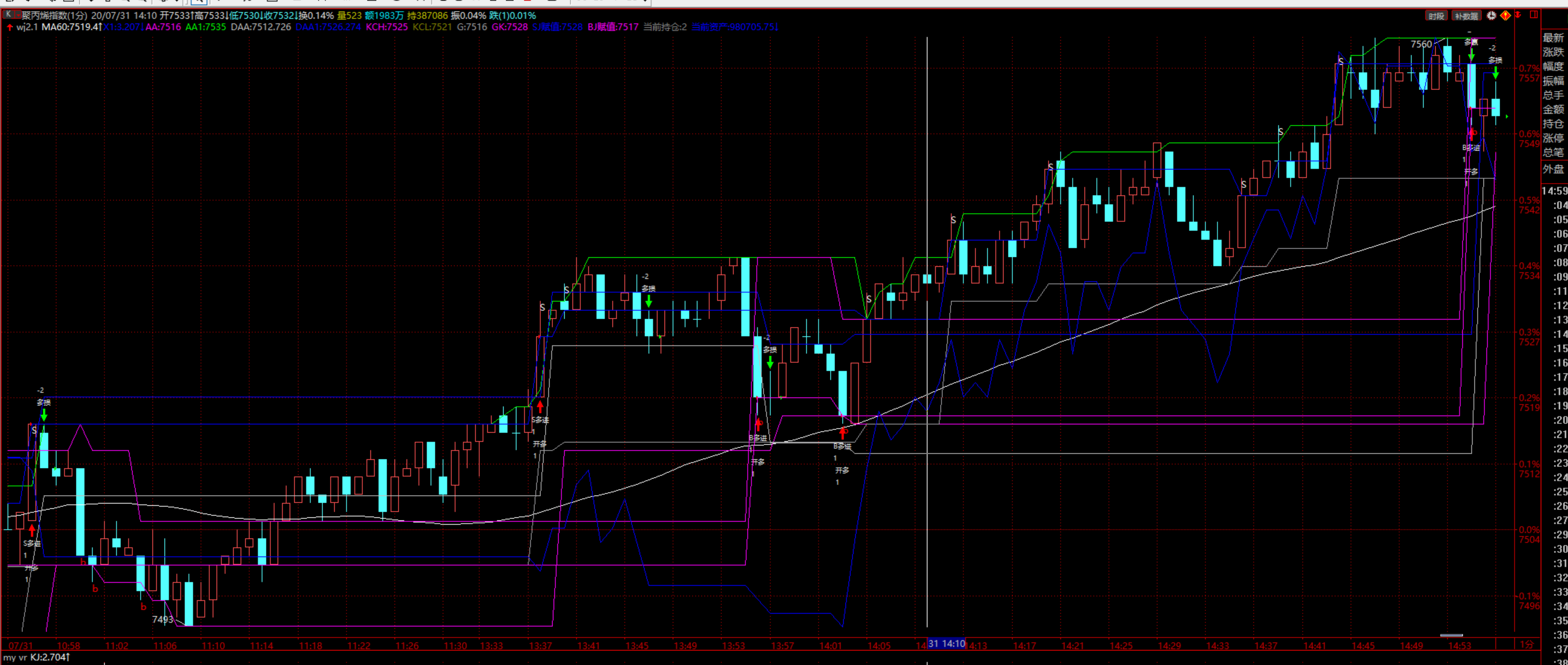Click the 时段 button
This screenshot has height=665, width=1568.
point(1436,16)
